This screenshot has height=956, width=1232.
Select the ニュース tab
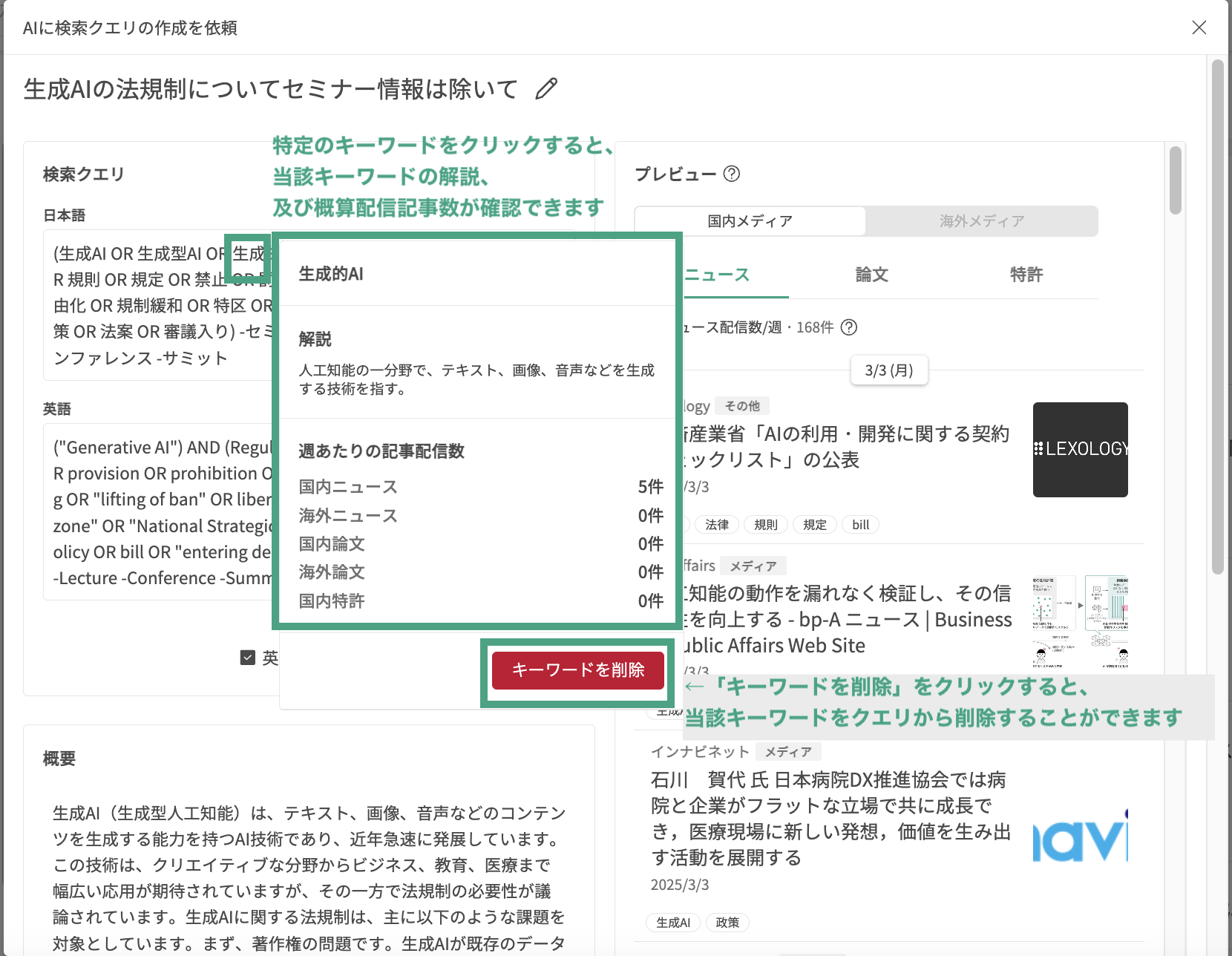click(x=716, y=275)
